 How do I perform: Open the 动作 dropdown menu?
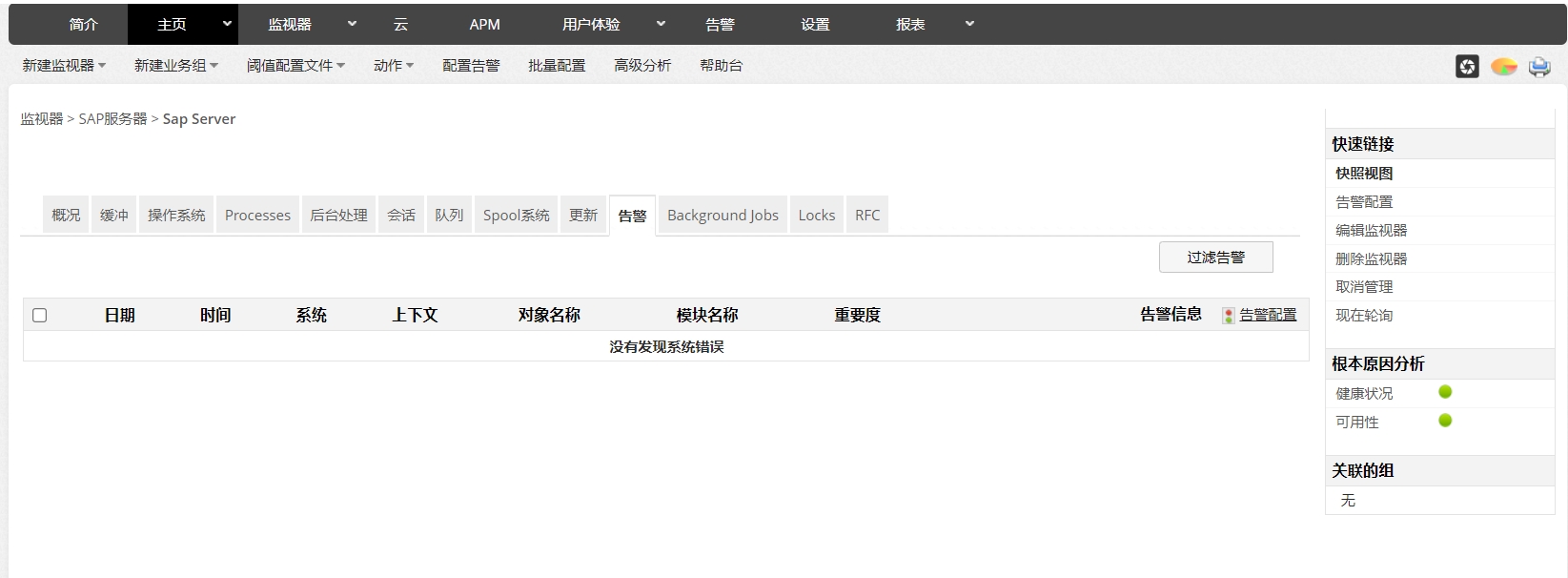[x=394, y=66]
